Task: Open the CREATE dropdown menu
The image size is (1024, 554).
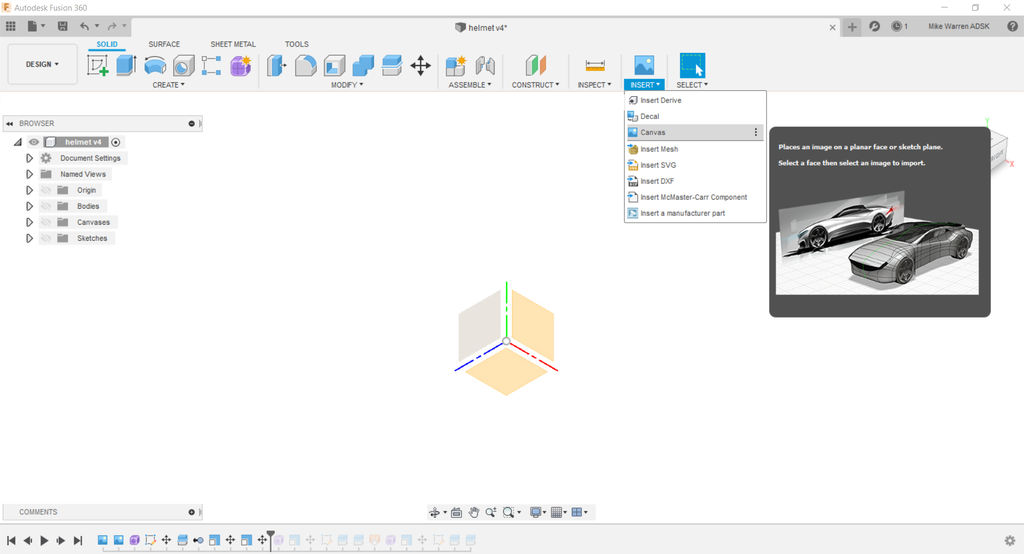Action: [168, 85]
